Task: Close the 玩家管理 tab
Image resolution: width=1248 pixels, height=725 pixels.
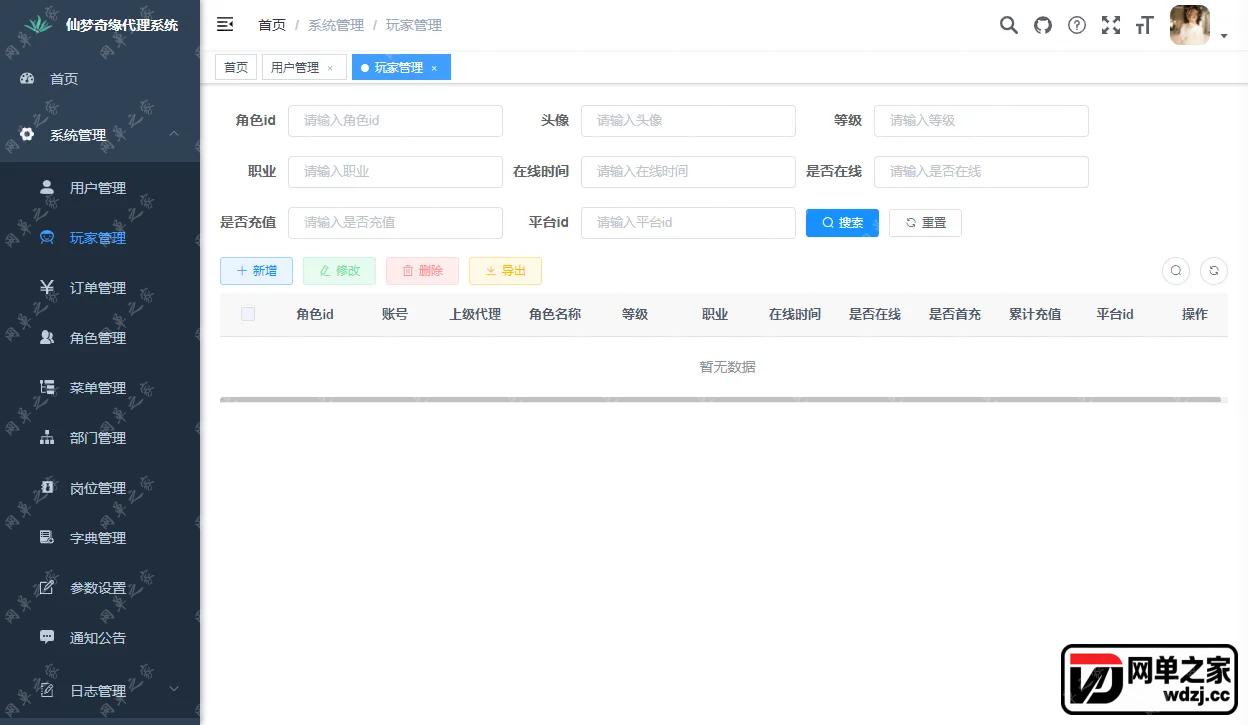Action: 434,68
